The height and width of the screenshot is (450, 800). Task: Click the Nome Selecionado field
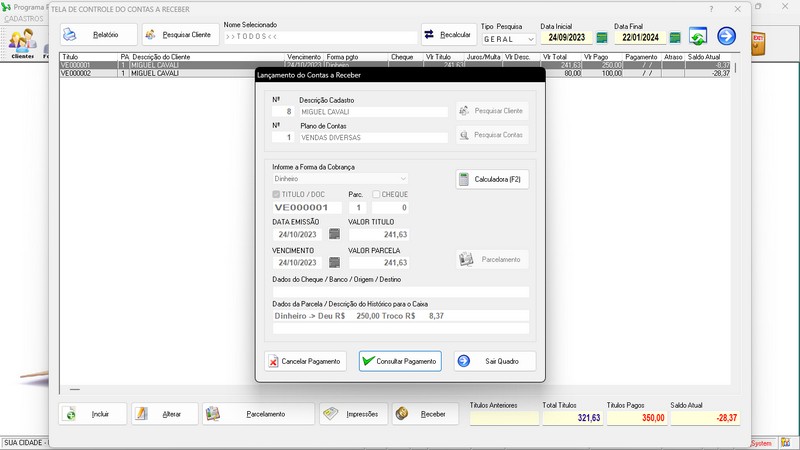(320, 37)
